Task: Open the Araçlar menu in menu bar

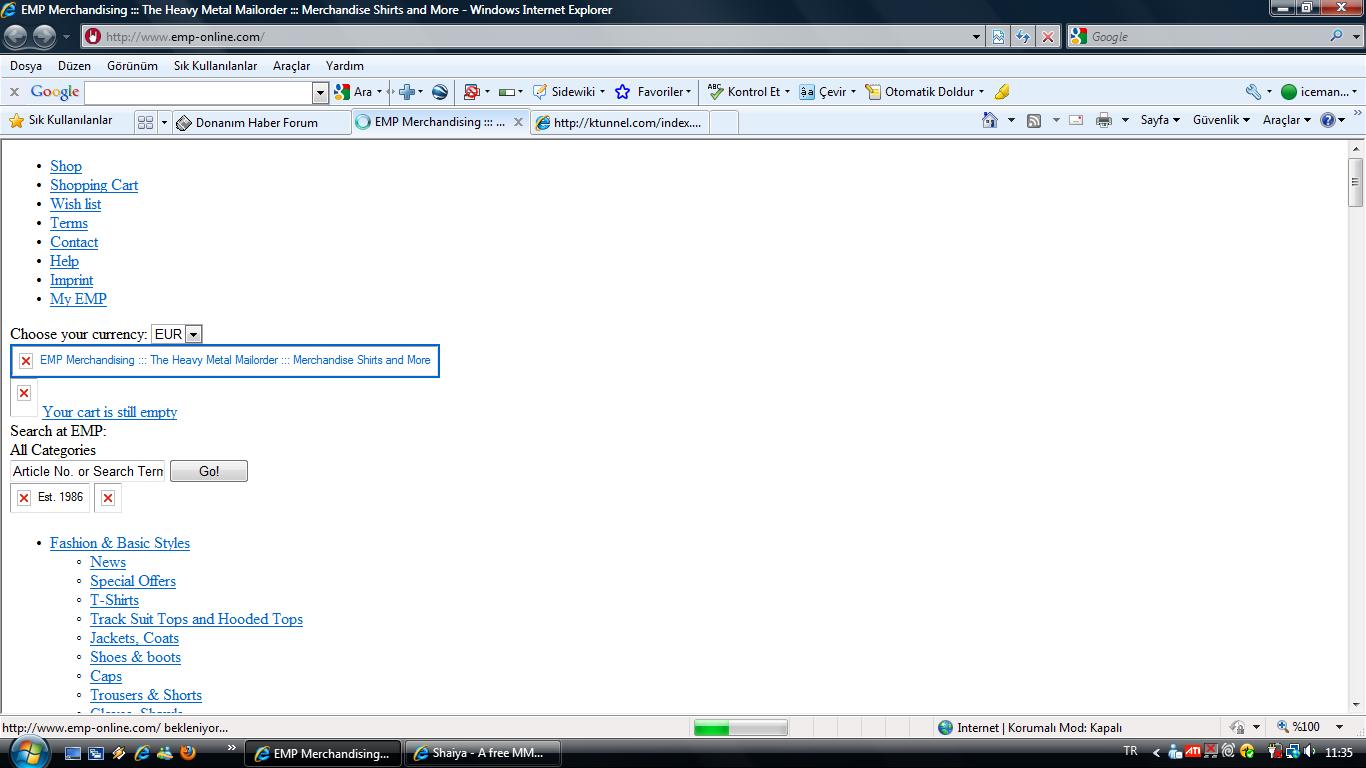Action: point(291,66)
